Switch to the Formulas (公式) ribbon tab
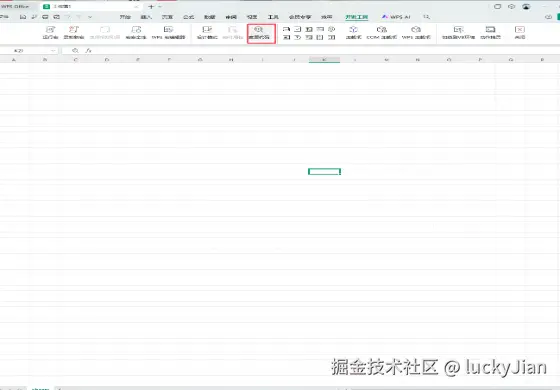 189,17
